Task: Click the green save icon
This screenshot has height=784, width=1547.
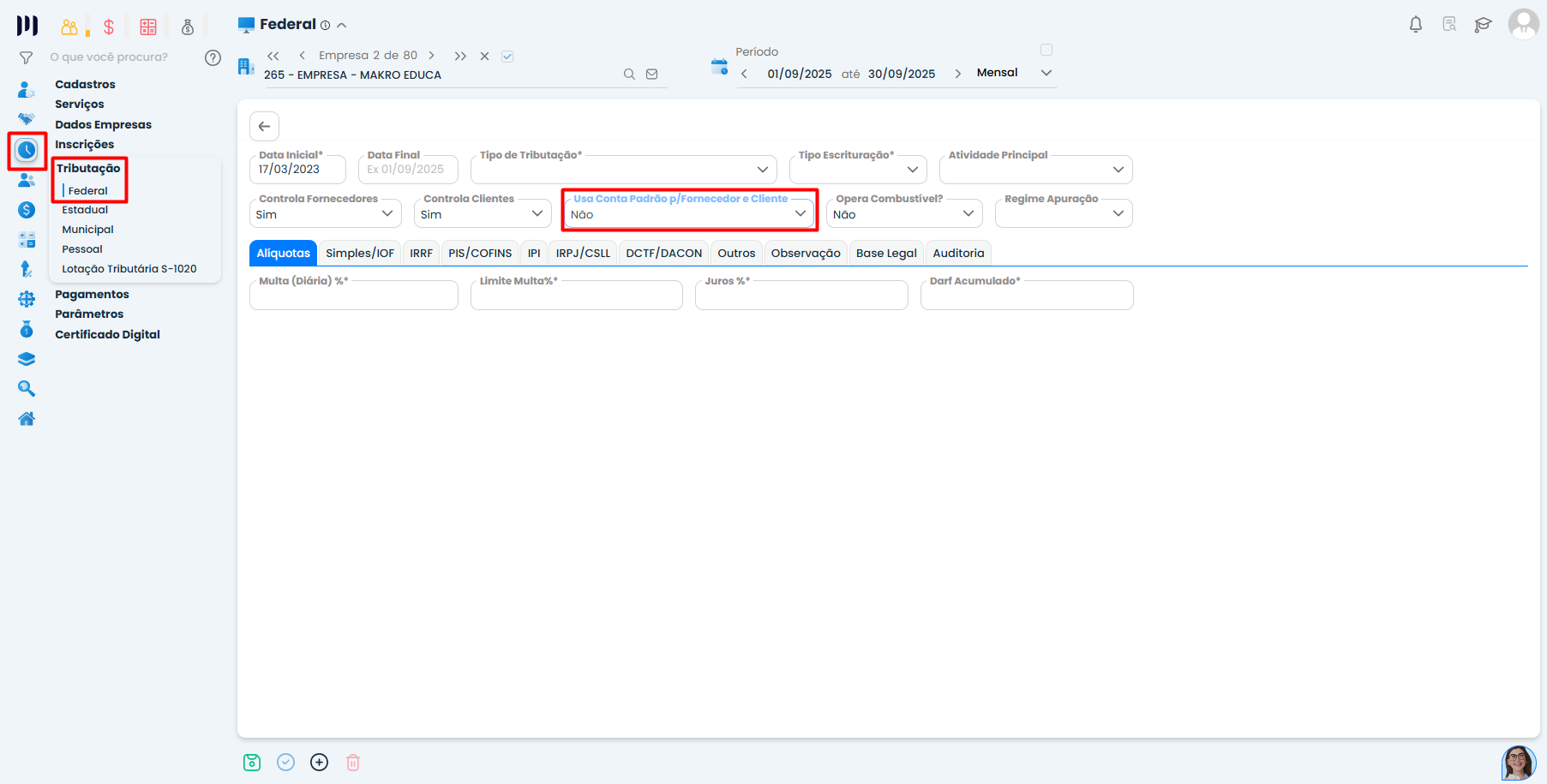Action: click(x=252, y=763)
